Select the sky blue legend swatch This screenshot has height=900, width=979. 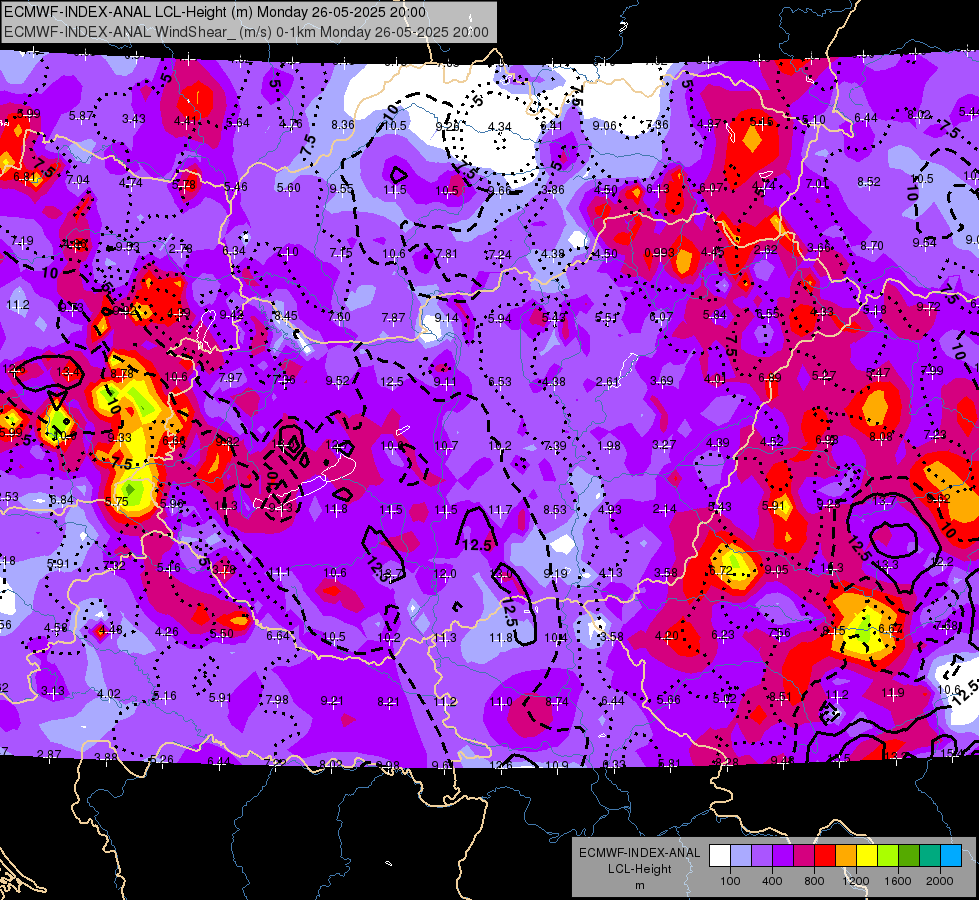951,856
